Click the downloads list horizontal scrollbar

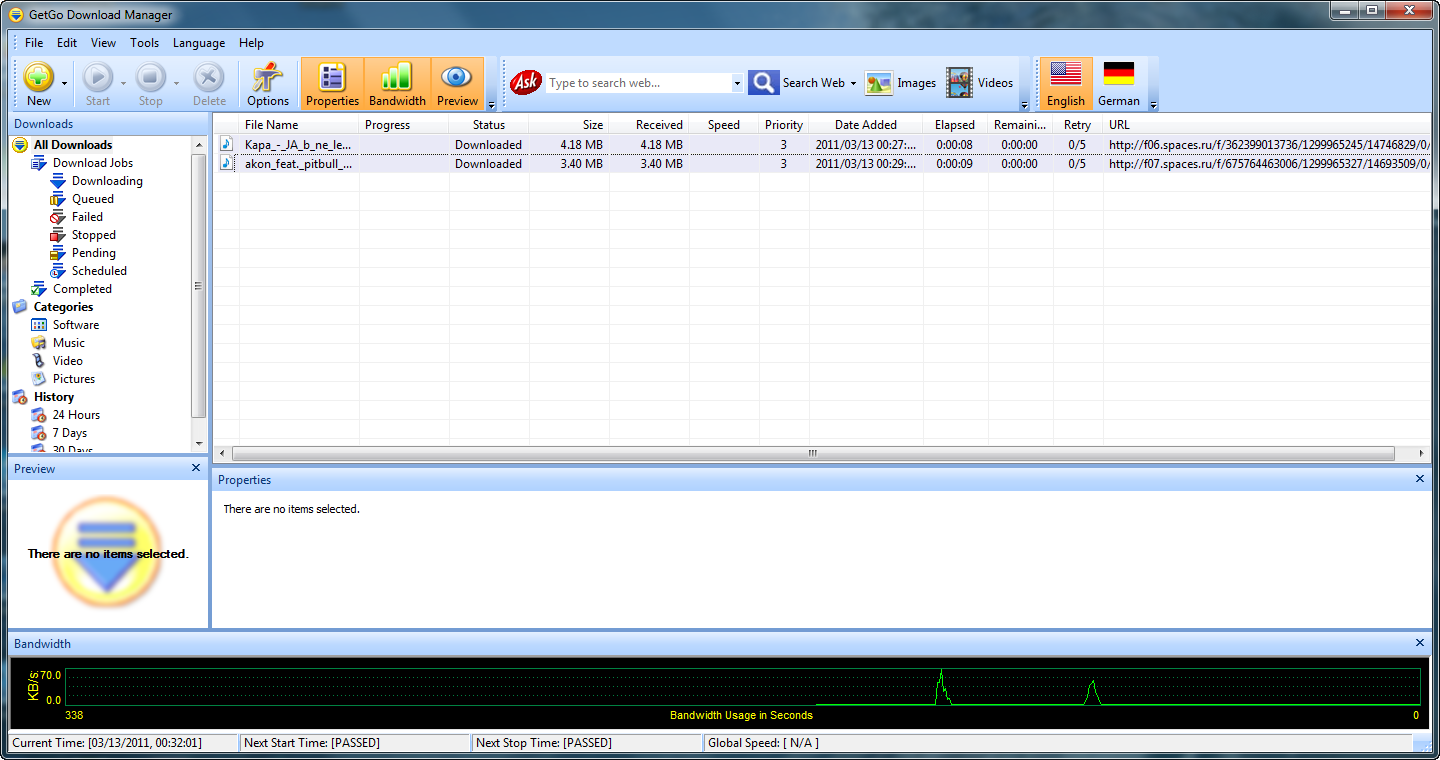point(813,453)
